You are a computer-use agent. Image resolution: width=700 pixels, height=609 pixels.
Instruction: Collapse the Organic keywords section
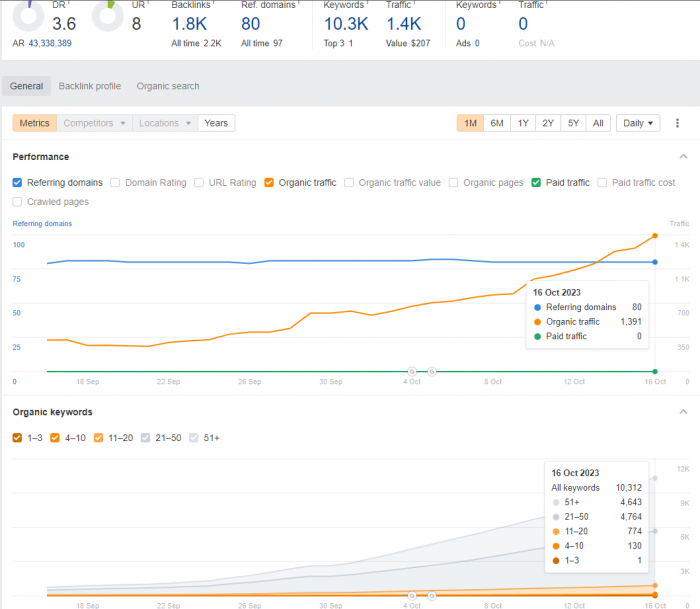pyautogui.click(x=683, y=412)
